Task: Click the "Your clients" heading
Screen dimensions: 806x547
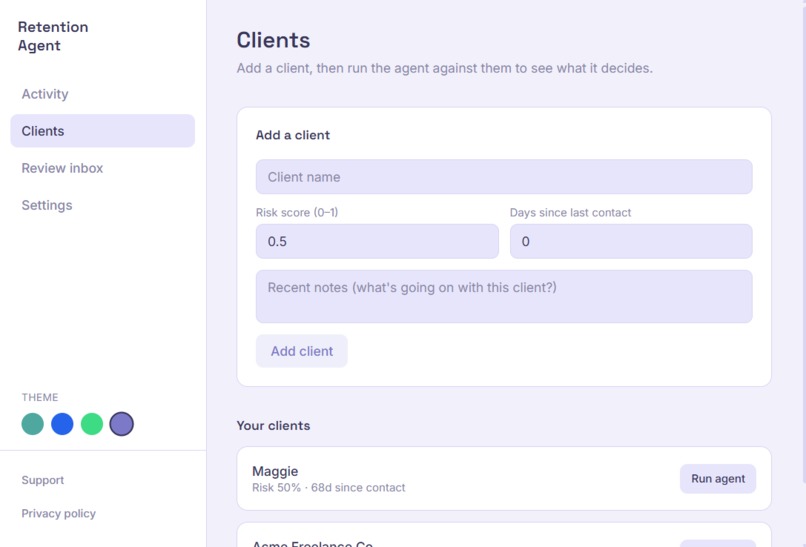Action: (273, 426)
